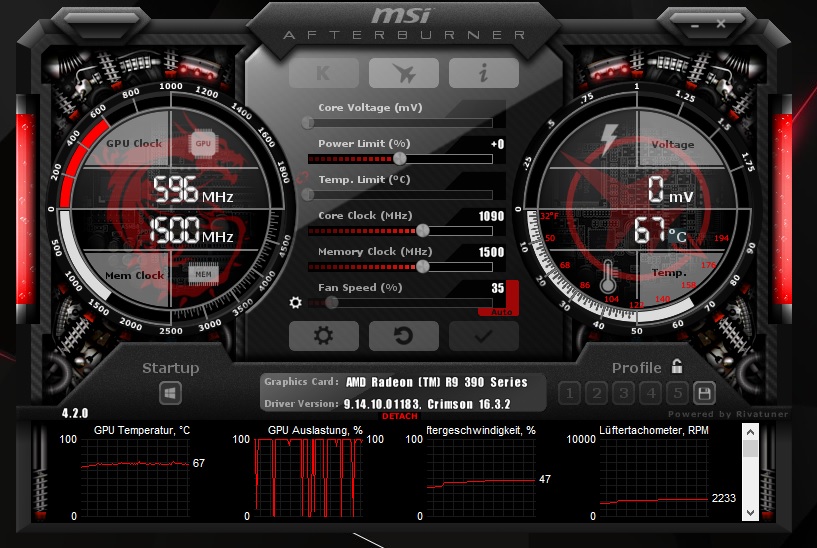Click the GPU chip icon in the clock gauge
This screenshot has height=548, width=817.
click(203, 144)
